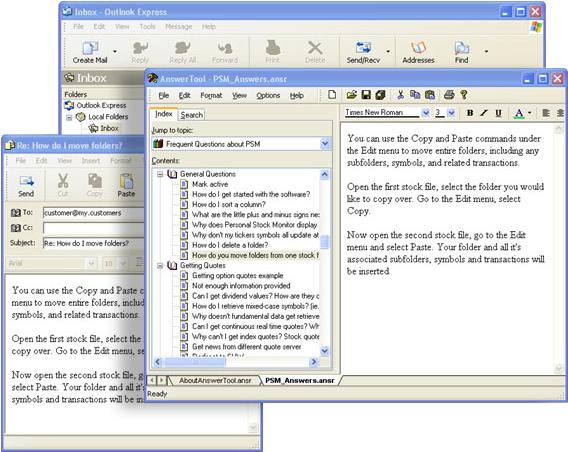Open the AnswerTool File menu

(x=164, y=95)
